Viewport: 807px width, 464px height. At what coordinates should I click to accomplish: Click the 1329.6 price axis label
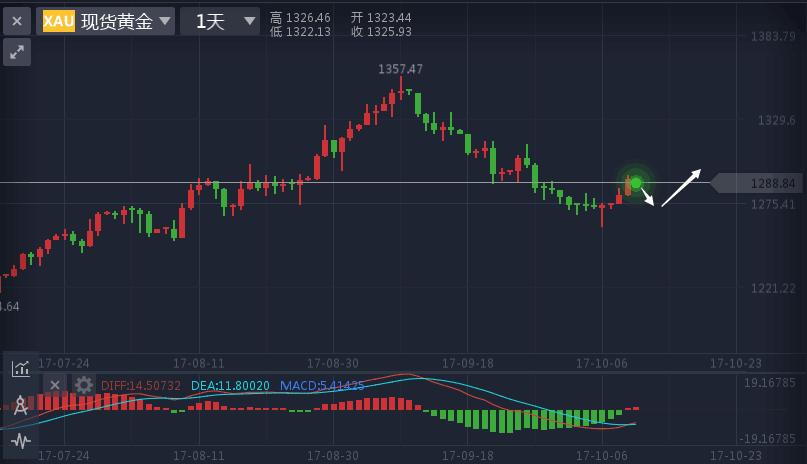coord(776,120)
